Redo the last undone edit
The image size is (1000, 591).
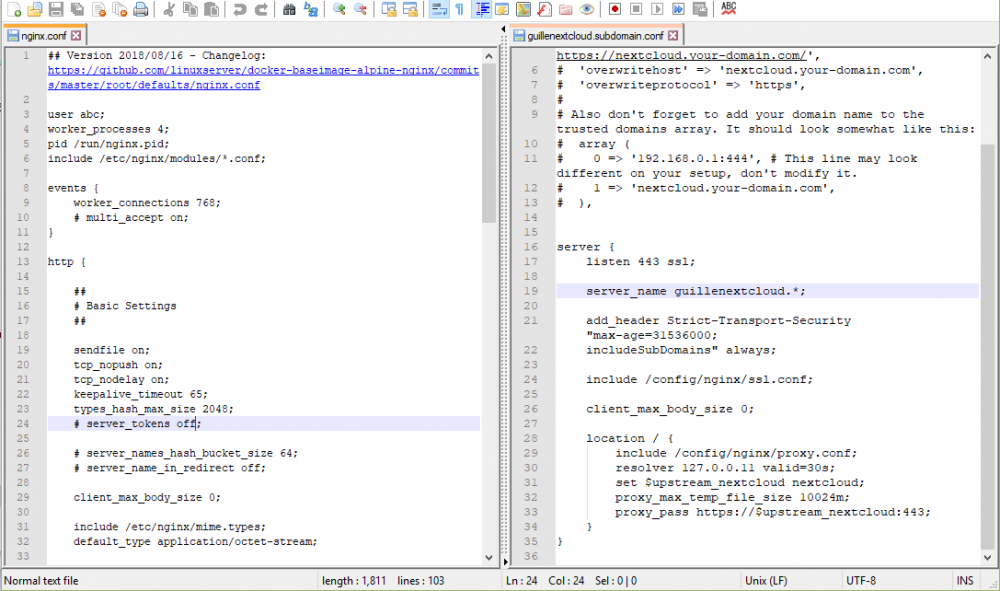pos(261,9)
